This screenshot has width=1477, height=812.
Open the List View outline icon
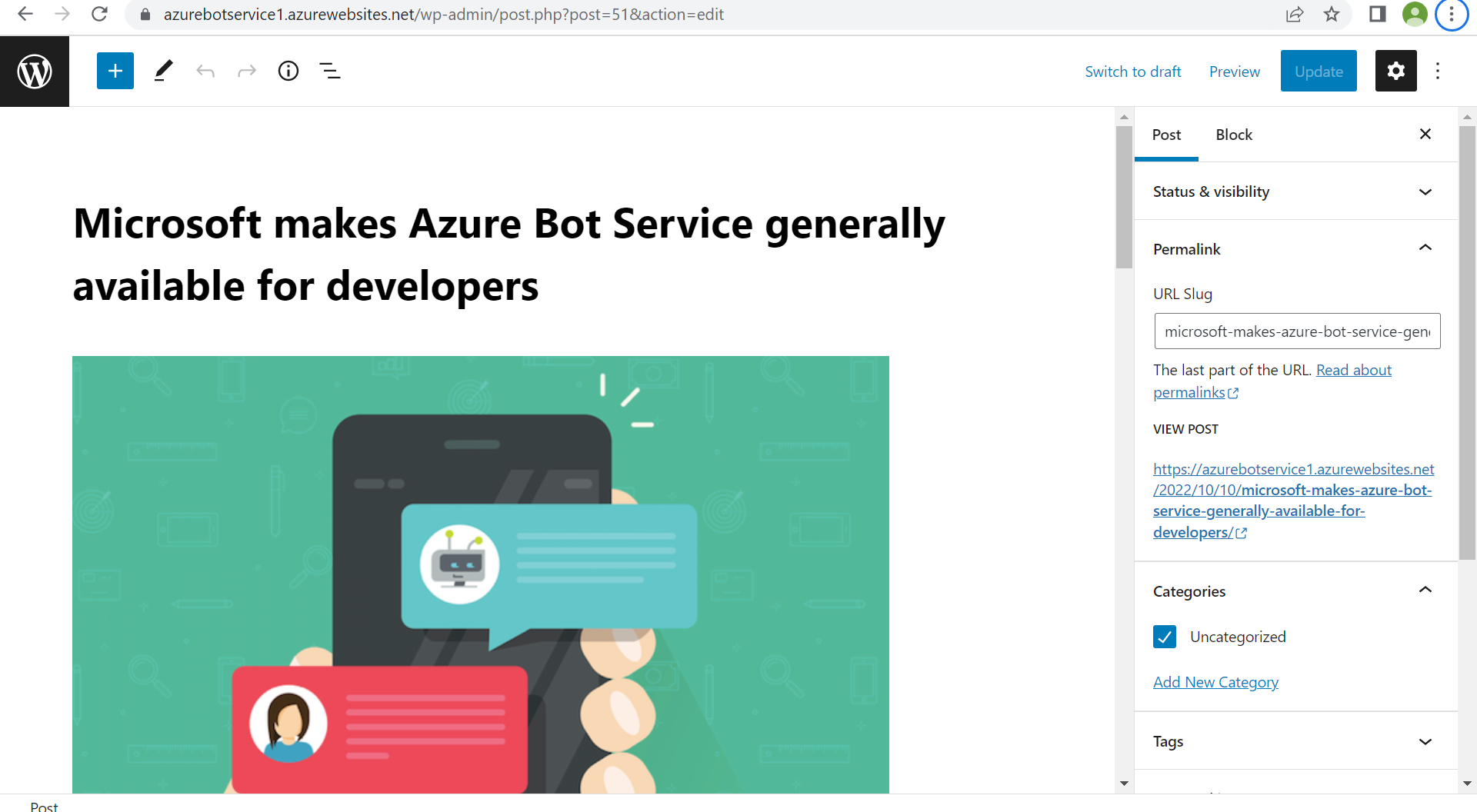click(330, 72)
